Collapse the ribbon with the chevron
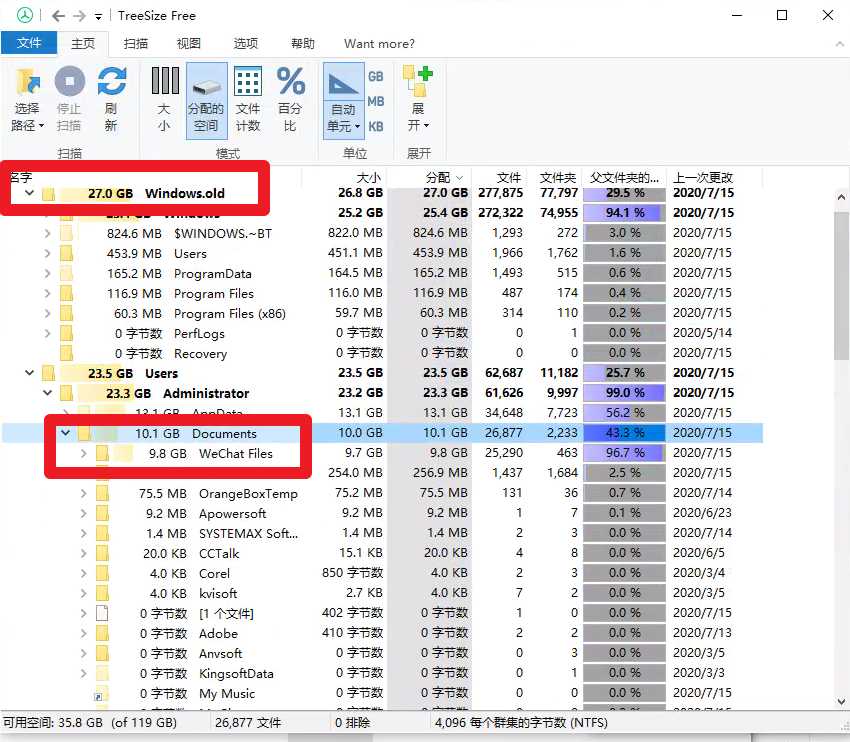Screen dimensions: 850x742 [840, 44]
